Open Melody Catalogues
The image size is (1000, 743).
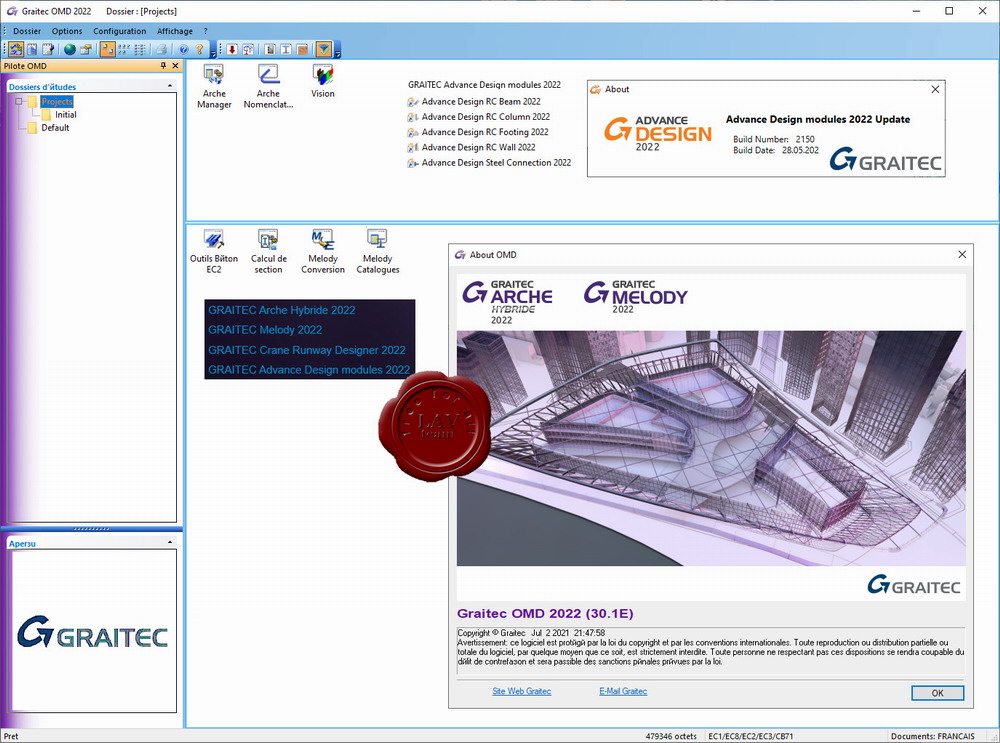point(378,252)
